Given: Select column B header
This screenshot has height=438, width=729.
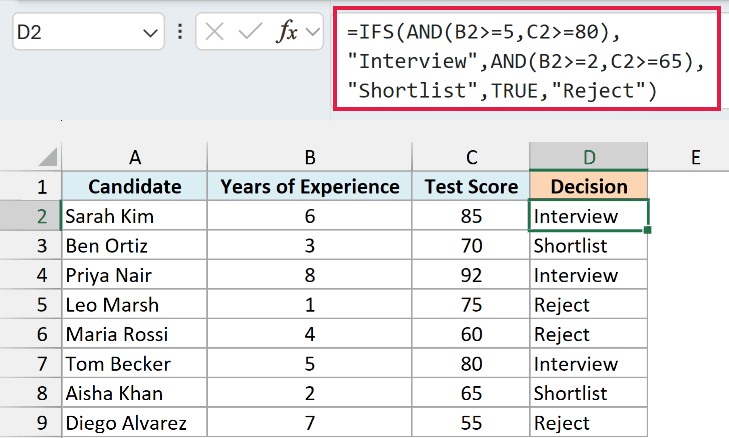Looking at the screenshot, I should pyautogui.click(x=310, y=157).
